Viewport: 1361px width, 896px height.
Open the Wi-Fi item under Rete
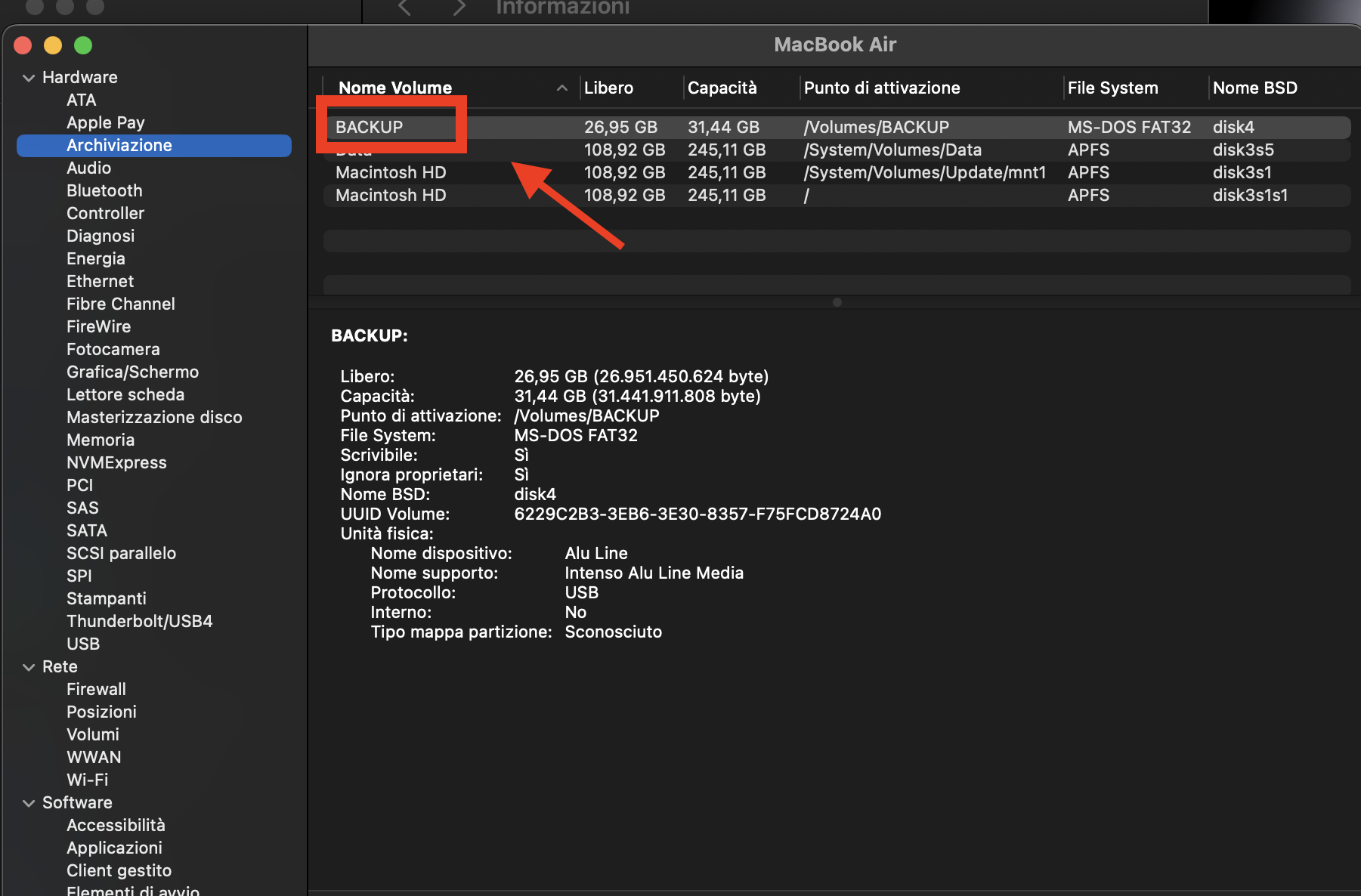87,780
